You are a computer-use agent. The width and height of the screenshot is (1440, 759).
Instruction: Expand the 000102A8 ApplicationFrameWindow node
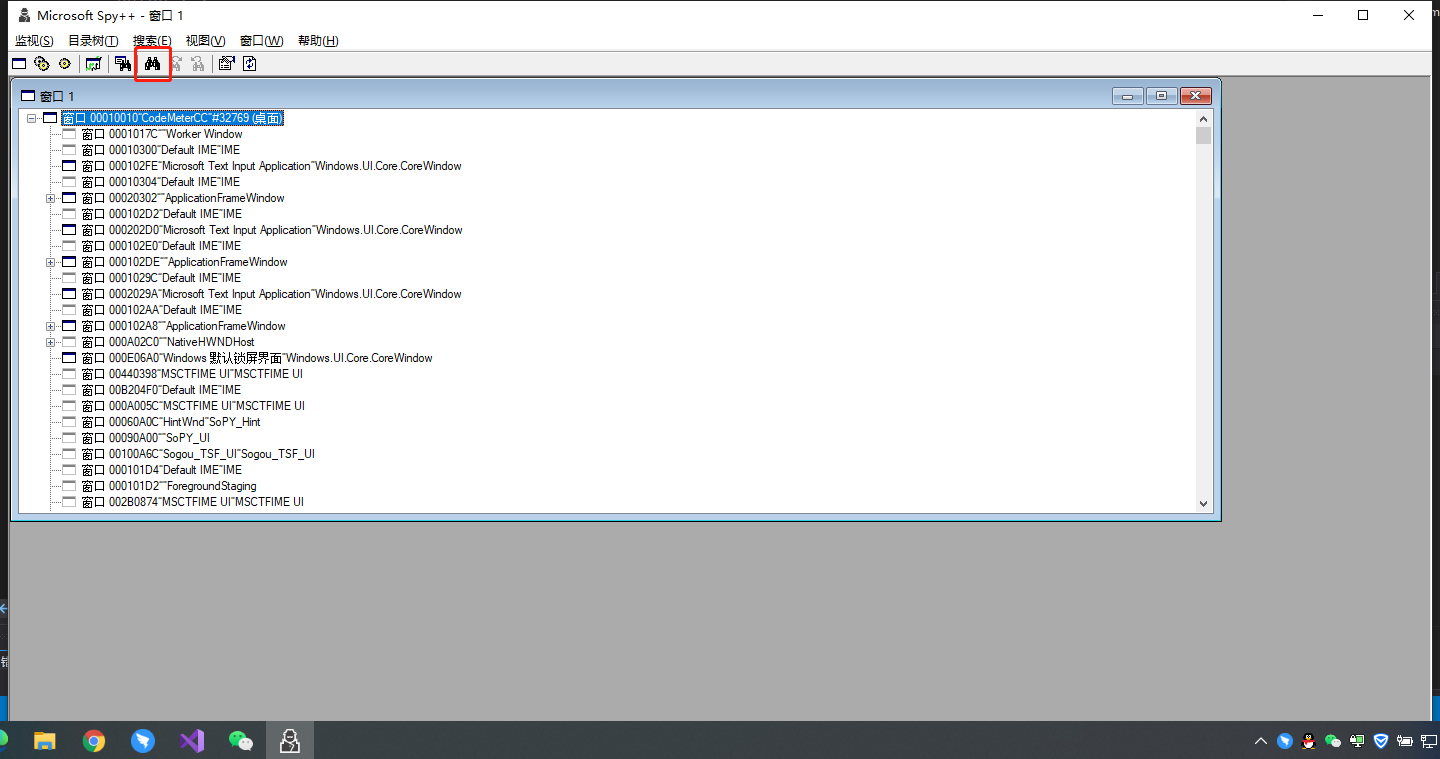50,326
